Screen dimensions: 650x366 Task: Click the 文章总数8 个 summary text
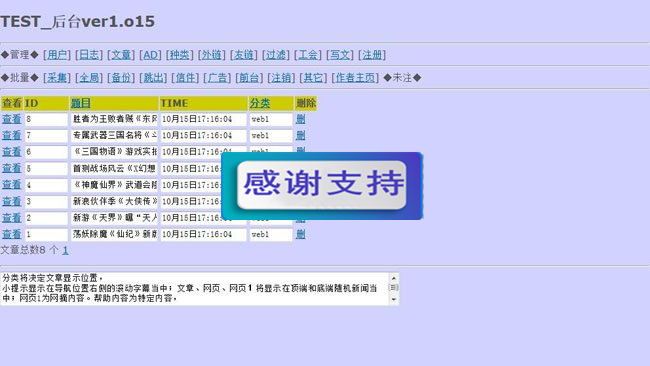tap(29, 250)
